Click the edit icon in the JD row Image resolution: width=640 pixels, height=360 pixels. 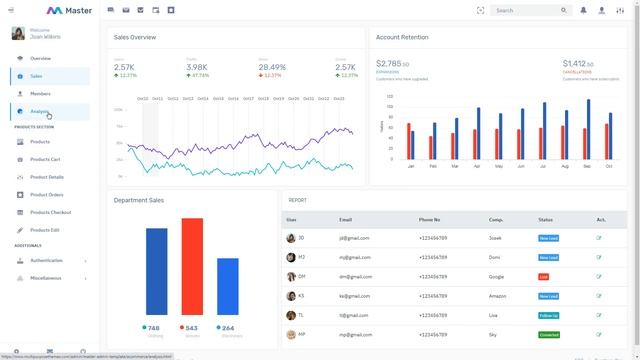pos(599,238)
